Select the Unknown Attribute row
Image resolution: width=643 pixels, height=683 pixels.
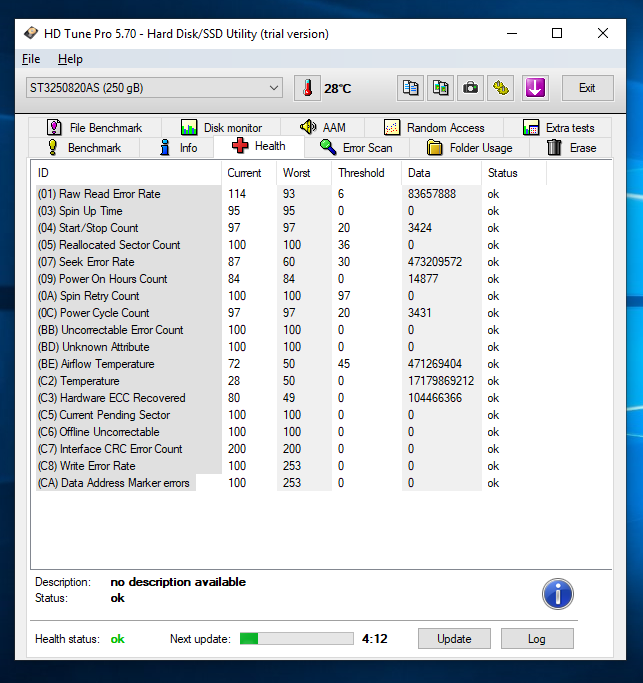click(x=291, y=347)
